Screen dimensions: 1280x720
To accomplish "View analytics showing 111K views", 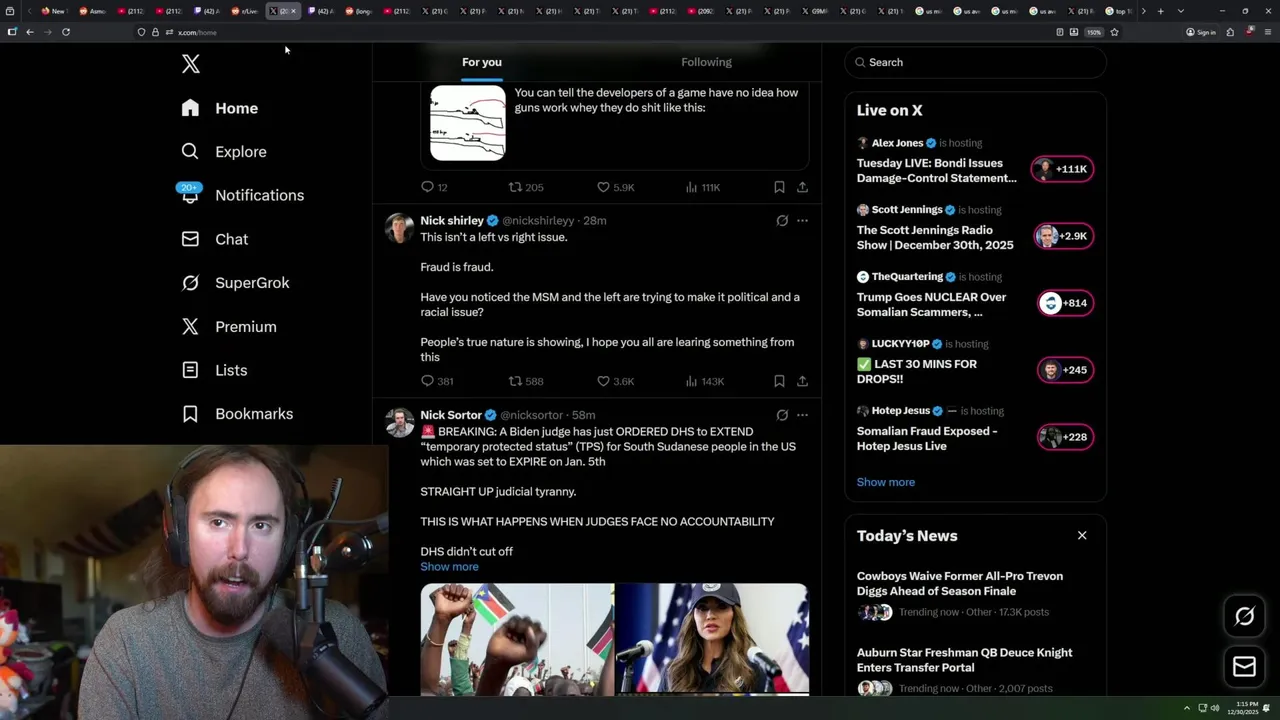I will [702, 187].
